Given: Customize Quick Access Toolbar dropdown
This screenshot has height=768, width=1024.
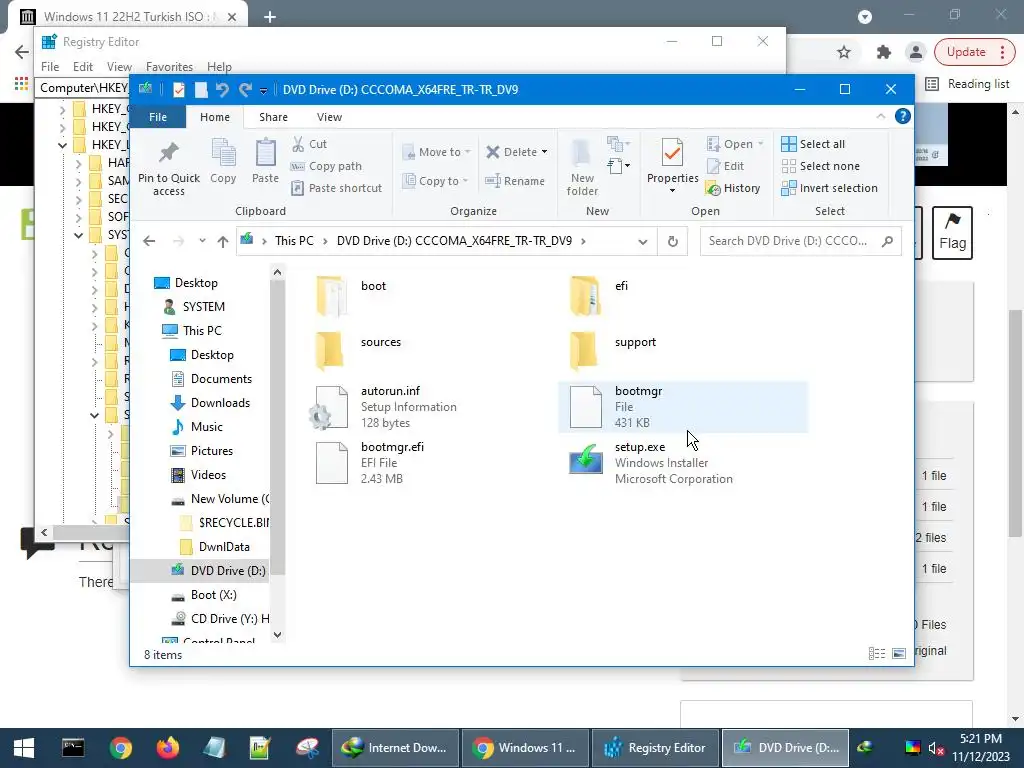Looking at the screenshot, I should click(263, 90).
